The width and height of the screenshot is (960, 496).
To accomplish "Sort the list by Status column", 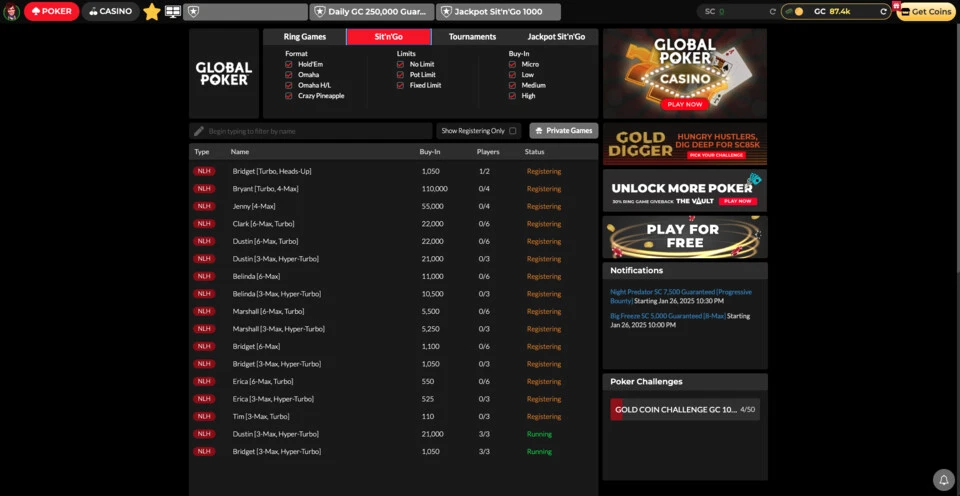I will pyautogui.click(x=534, y=152).
